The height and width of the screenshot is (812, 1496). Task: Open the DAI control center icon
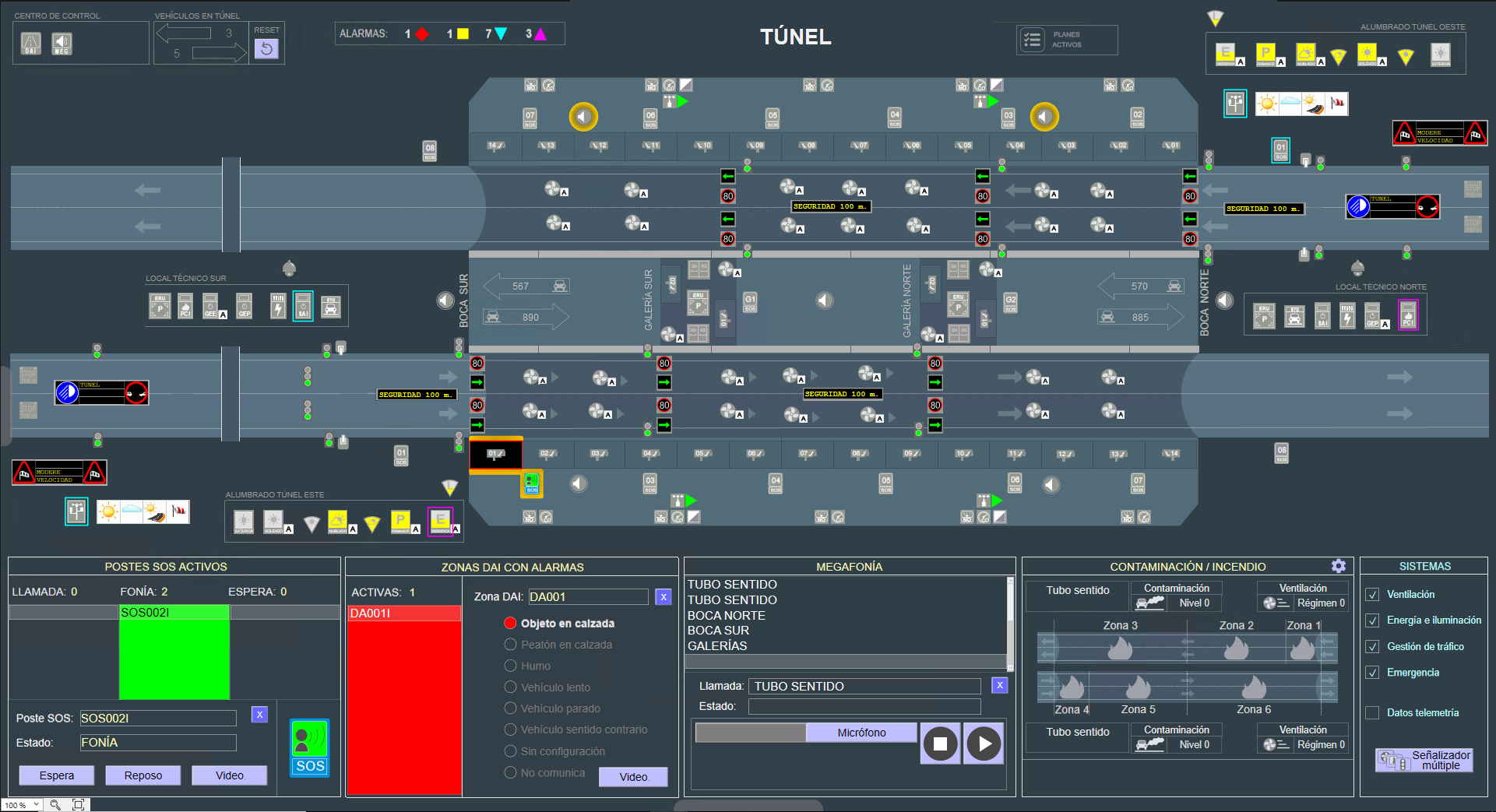pyautogui.click(x=30, y=44)
